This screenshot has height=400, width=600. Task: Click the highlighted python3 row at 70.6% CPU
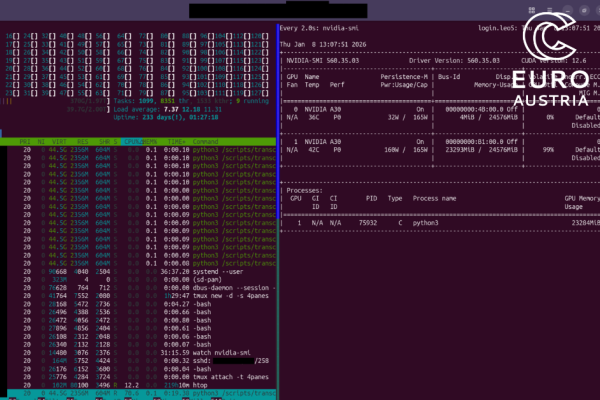[142, 393]
